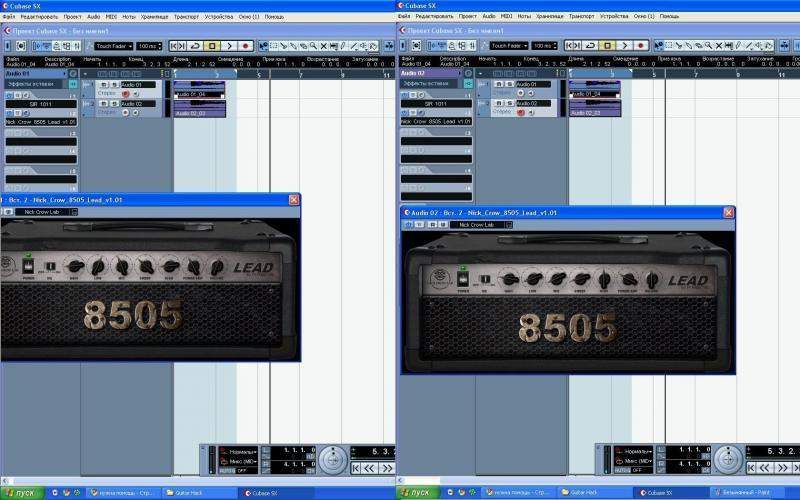Mute the Audio 01 track in right window
800x500 pixels.
(x=499, y=84)
